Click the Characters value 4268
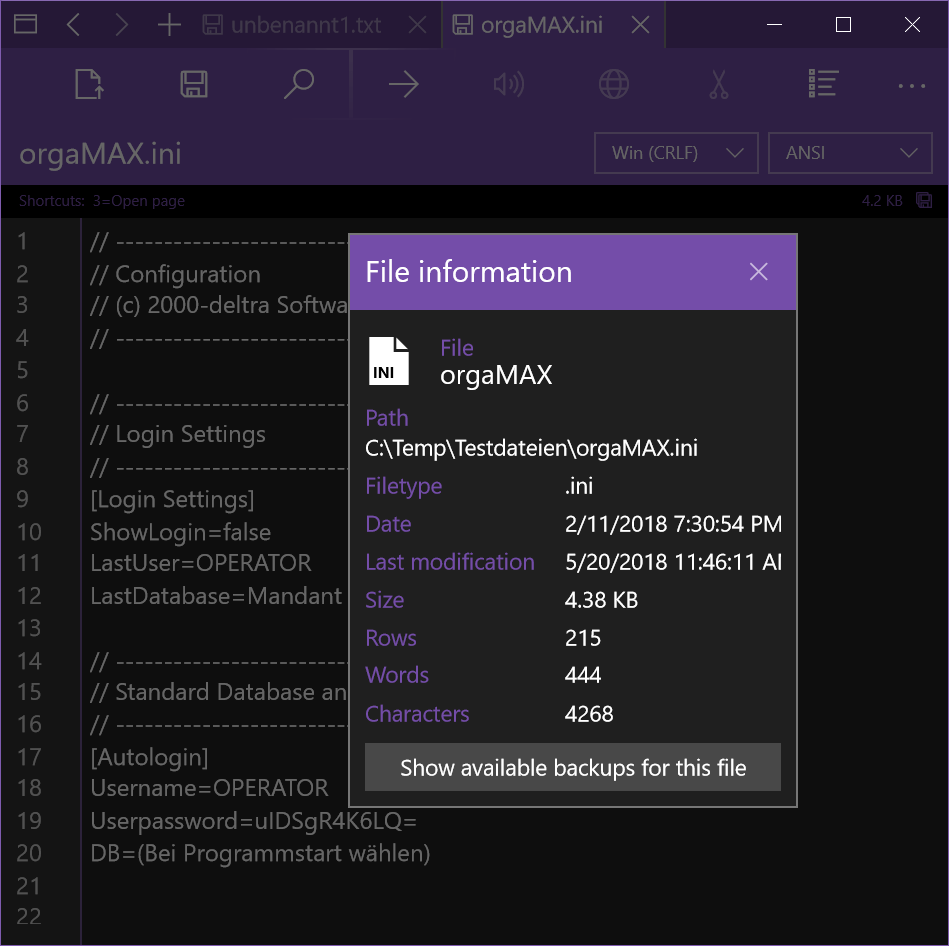 click(589, 715)
